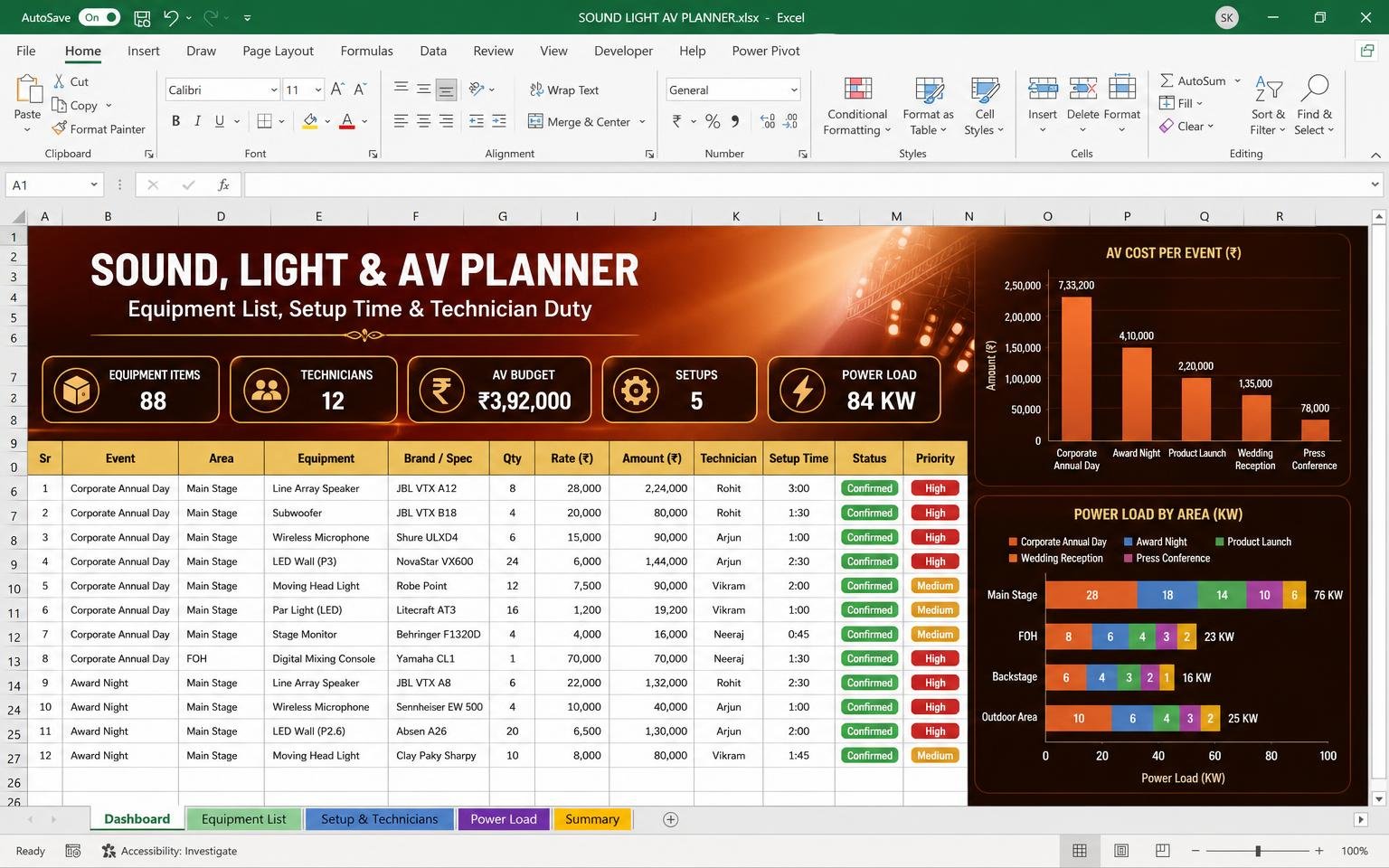Switch to Page Break Preview view
1389x868 pixels.
[x=1163, y=851]
